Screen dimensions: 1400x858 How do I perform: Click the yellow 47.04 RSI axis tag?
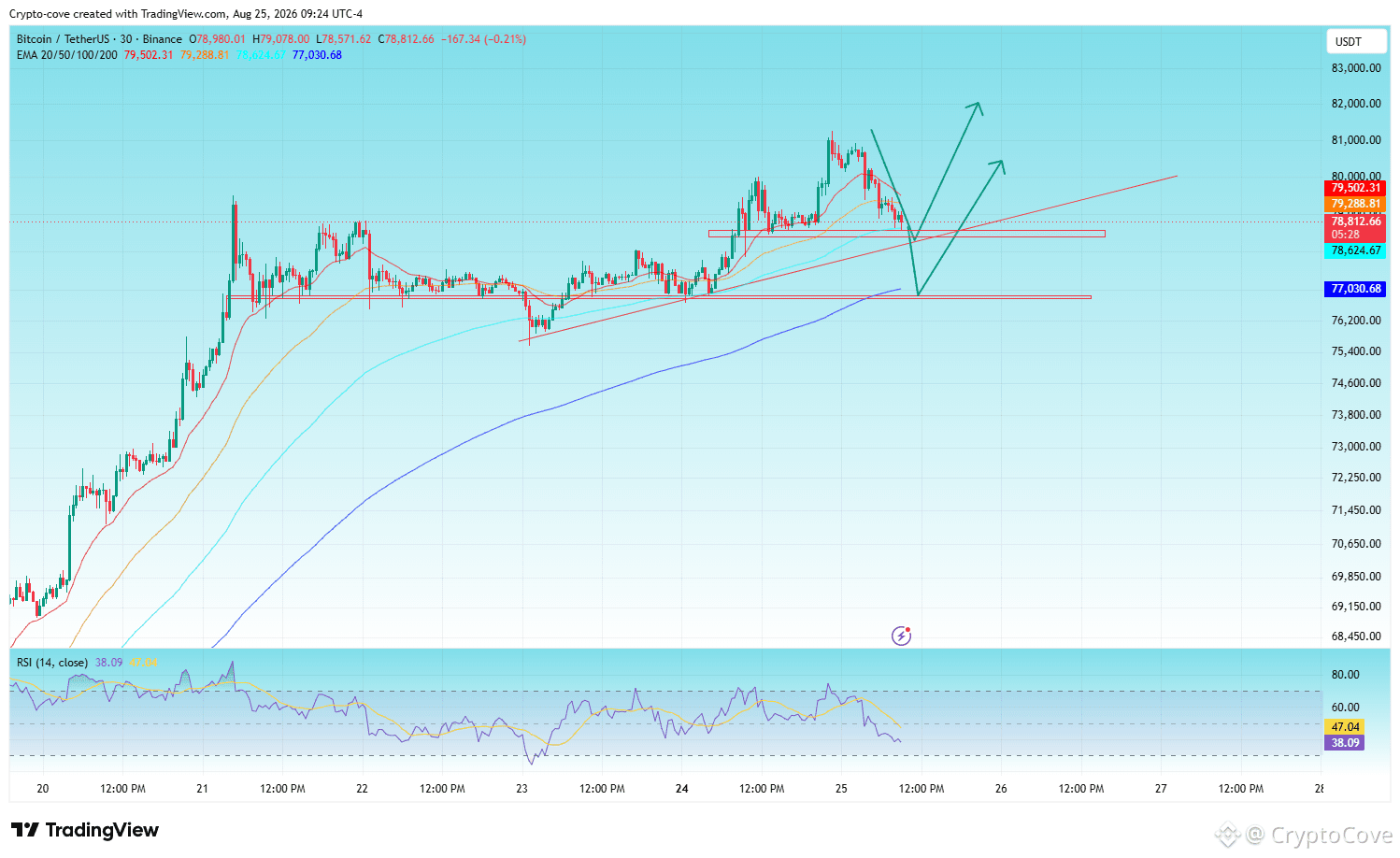[x=1345, y=727]
